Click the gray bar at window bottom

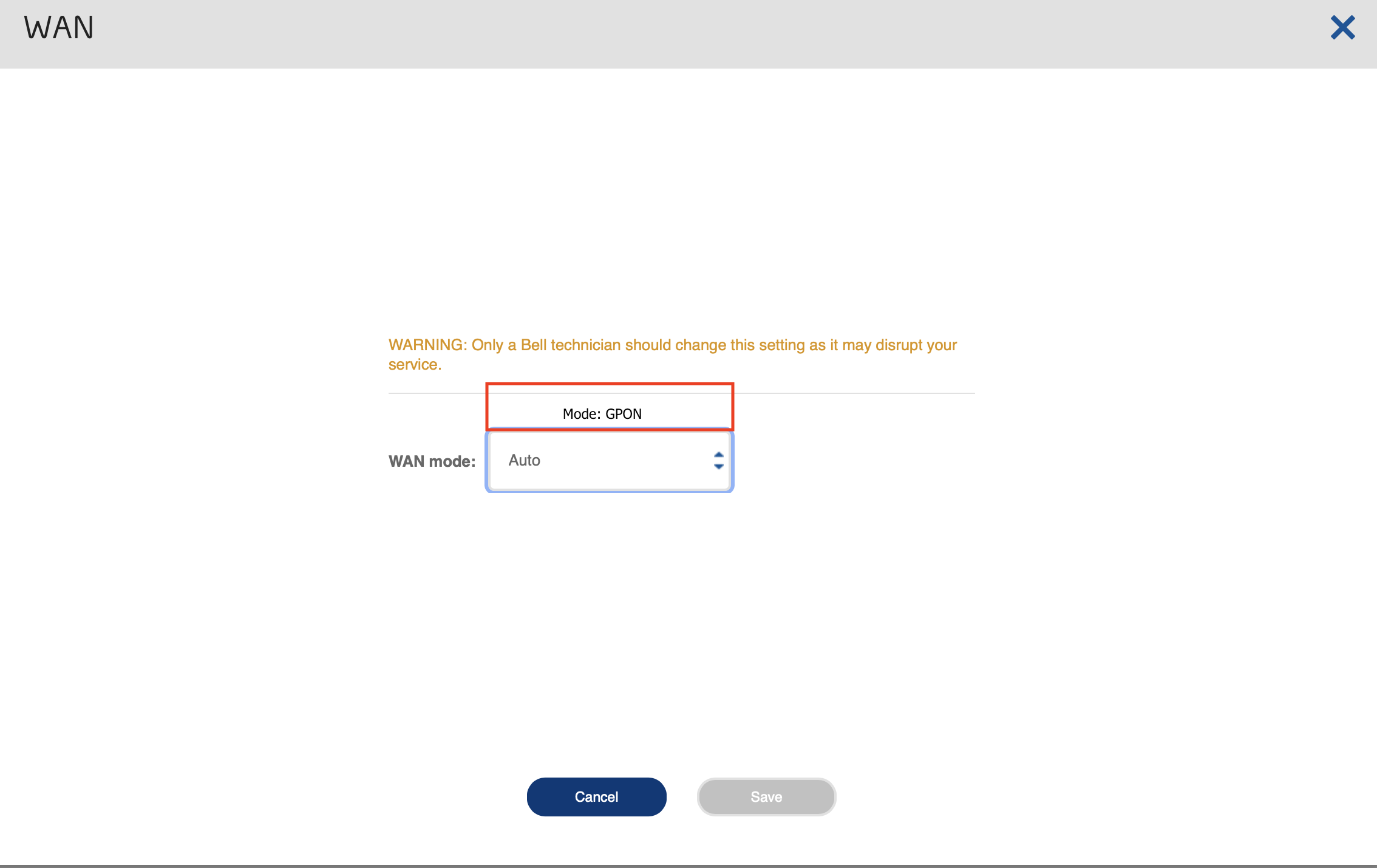point(688,866)
